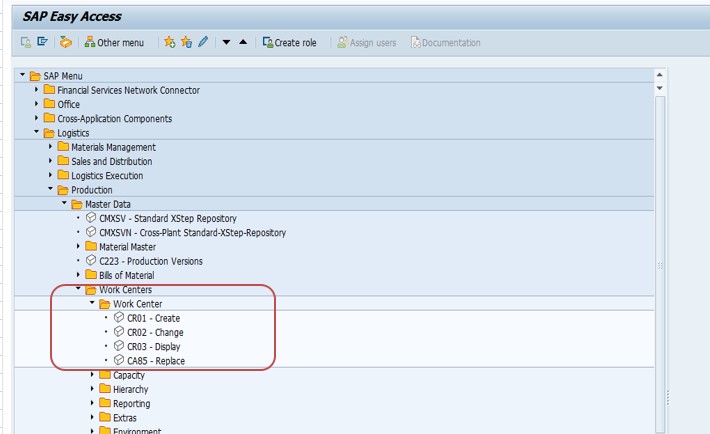Screen dimensions: 710x434
Task: Click the move favorites down arrow
Action: click(x=226, y=43)
